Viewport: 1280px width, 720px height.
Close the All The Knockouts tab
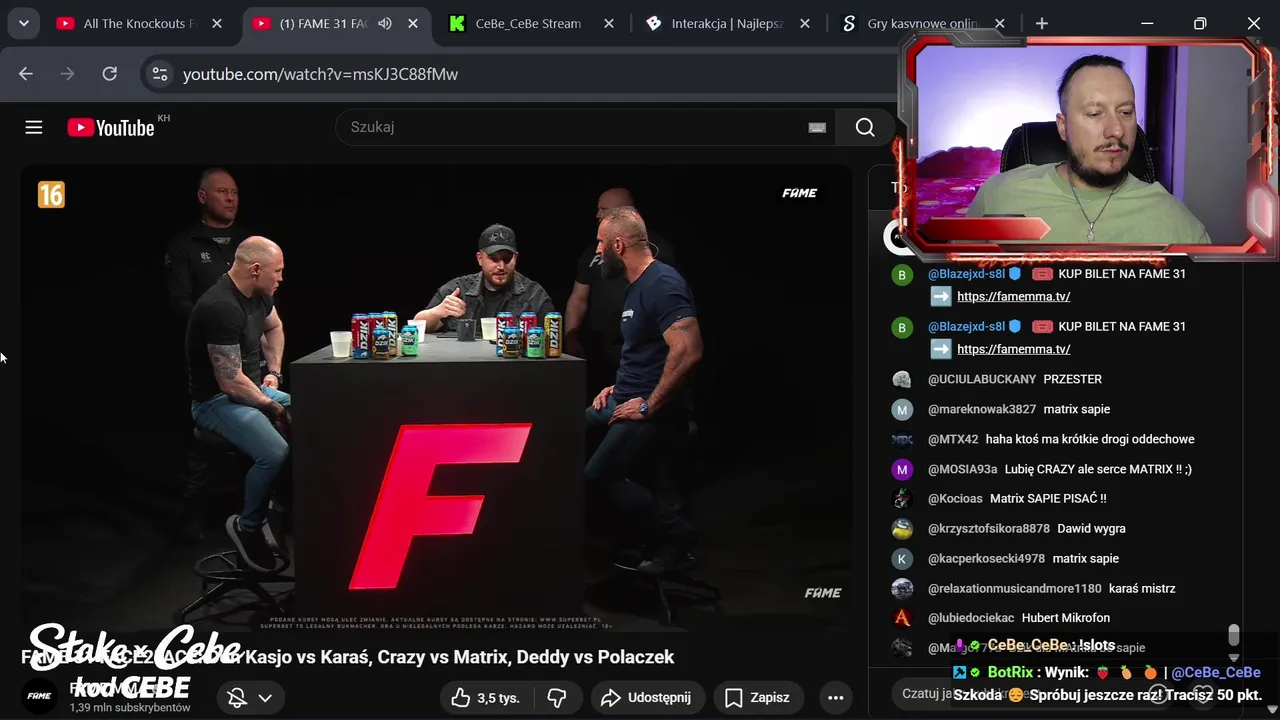(x=217, y=23)
